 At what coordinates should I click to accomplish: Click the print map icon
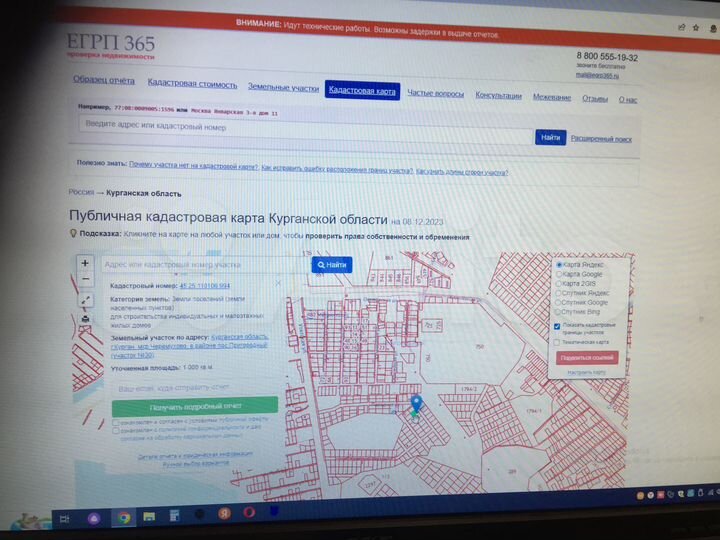point(85,318)
